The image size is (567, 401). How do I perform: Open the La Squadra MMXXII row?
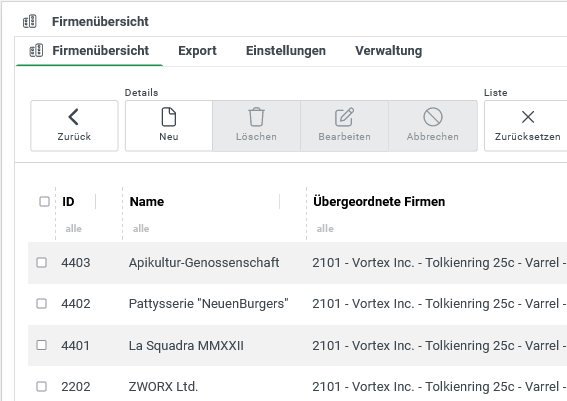pyautogui.click(x=297, y=345)
